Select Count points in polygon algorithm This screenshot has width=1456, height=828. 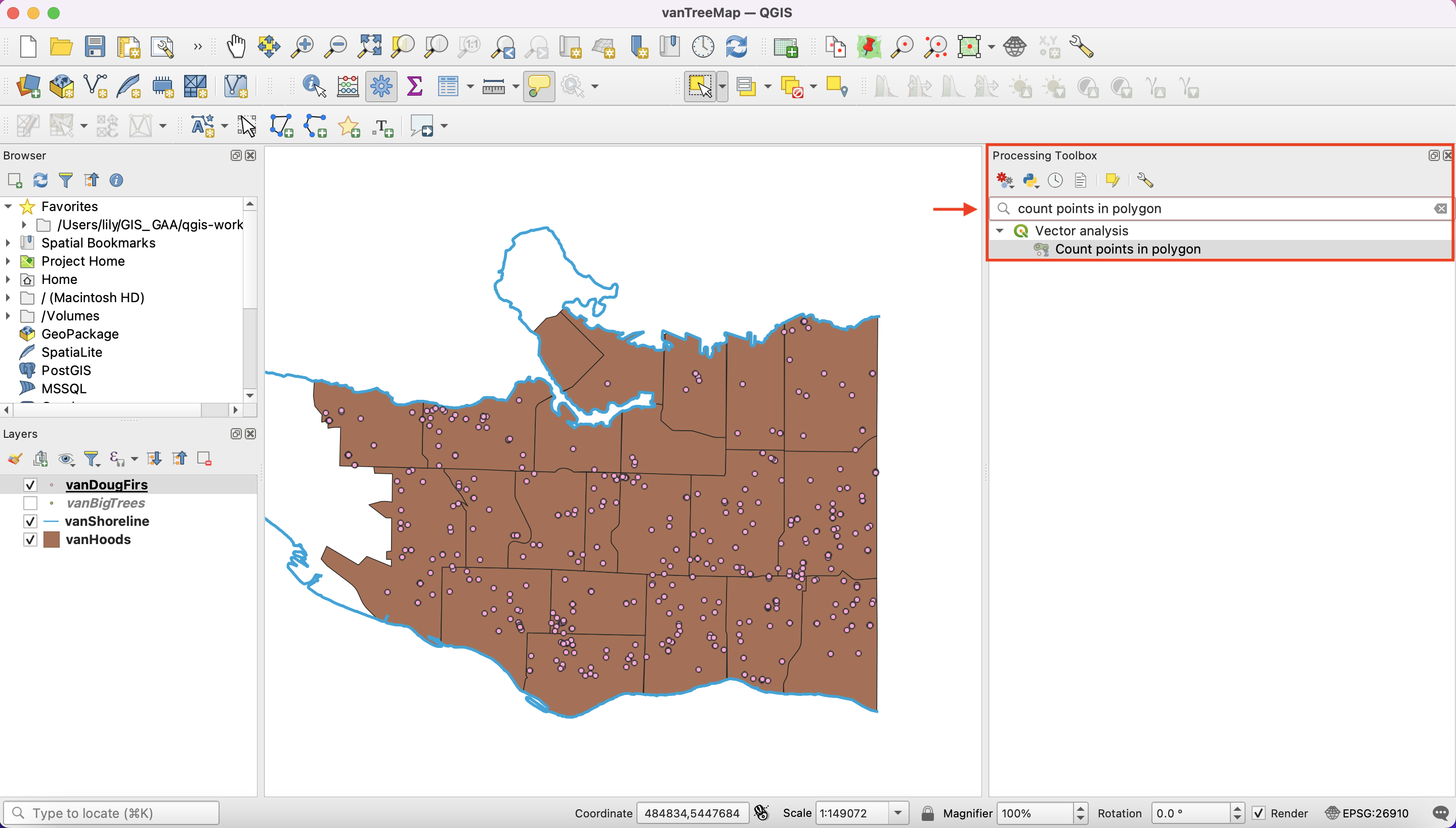[1127, 249]
